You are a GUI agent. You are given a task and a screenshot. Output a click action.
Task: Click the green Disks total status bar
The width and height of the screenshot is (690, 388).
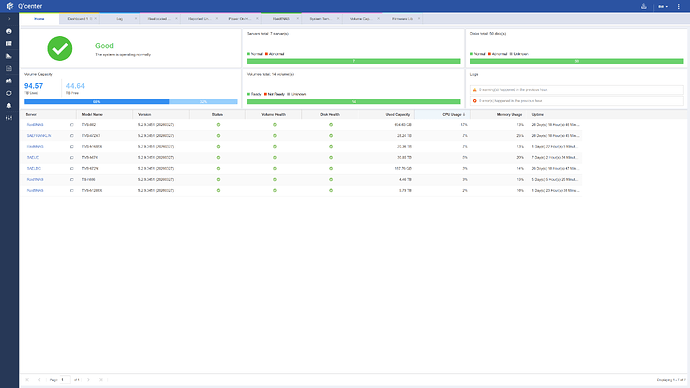point(576,61)
